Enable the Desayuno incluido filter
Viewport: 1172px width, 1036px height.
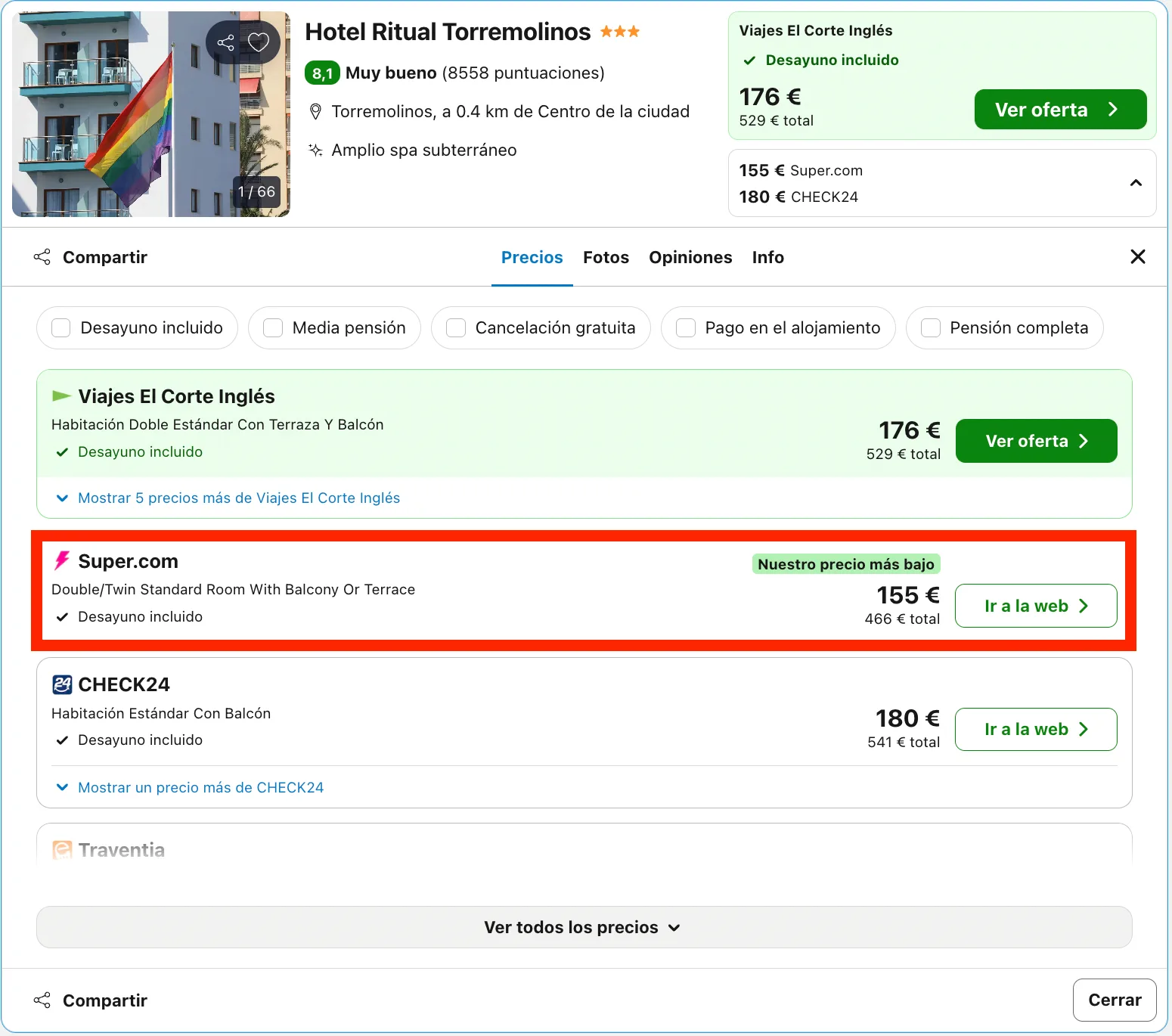pos(61,327)
